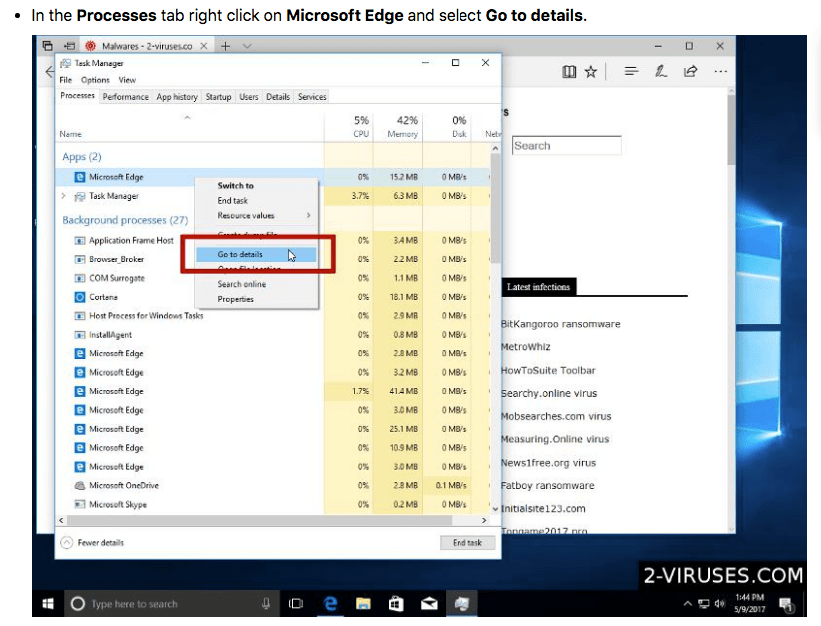821x626 pixels.
Task: Open the Edge more options ellipsis
Action: (720, 71)
